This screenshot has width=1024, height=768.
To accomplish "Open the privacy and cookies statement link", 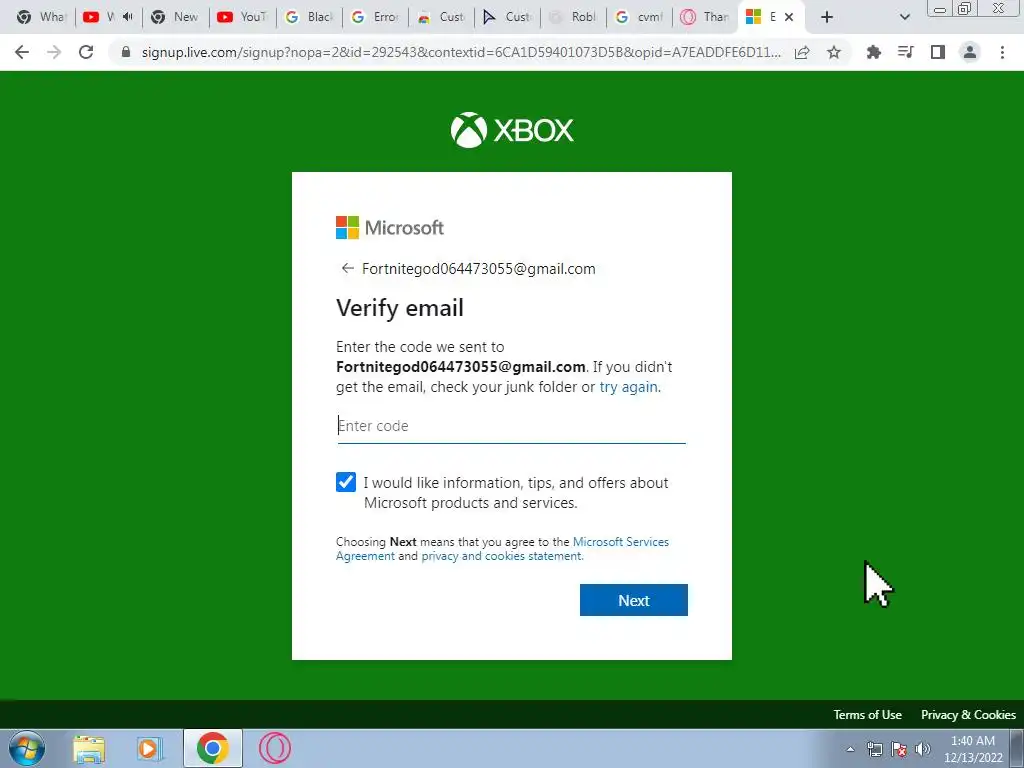I will coord(502,556).
